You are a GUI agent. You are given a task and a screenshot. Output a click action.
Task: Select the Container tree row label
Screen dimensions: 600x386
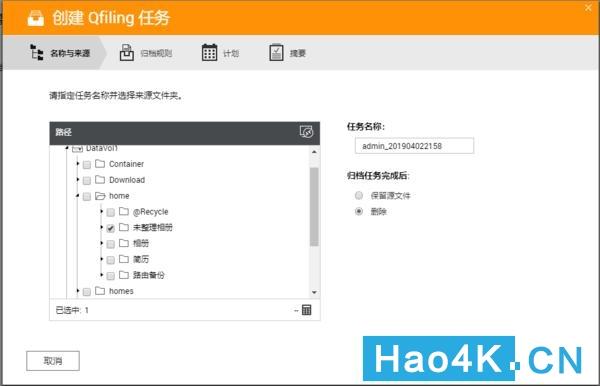coord(126,164)
